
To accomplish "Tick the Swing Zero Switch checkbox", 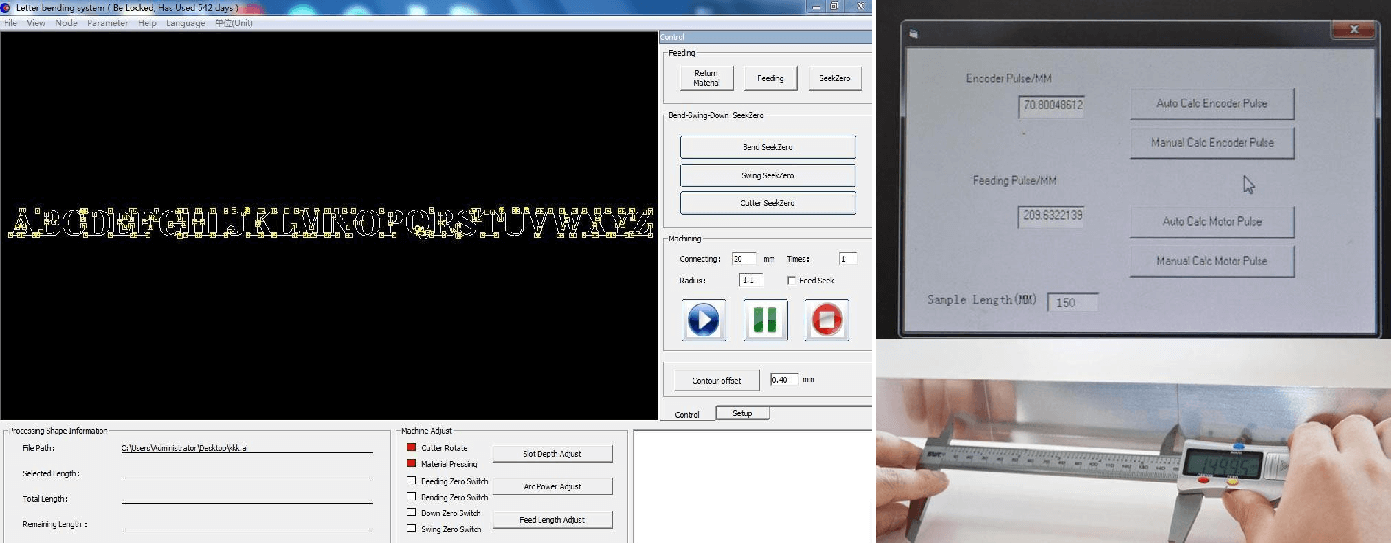I will click(x=411, y=529).
